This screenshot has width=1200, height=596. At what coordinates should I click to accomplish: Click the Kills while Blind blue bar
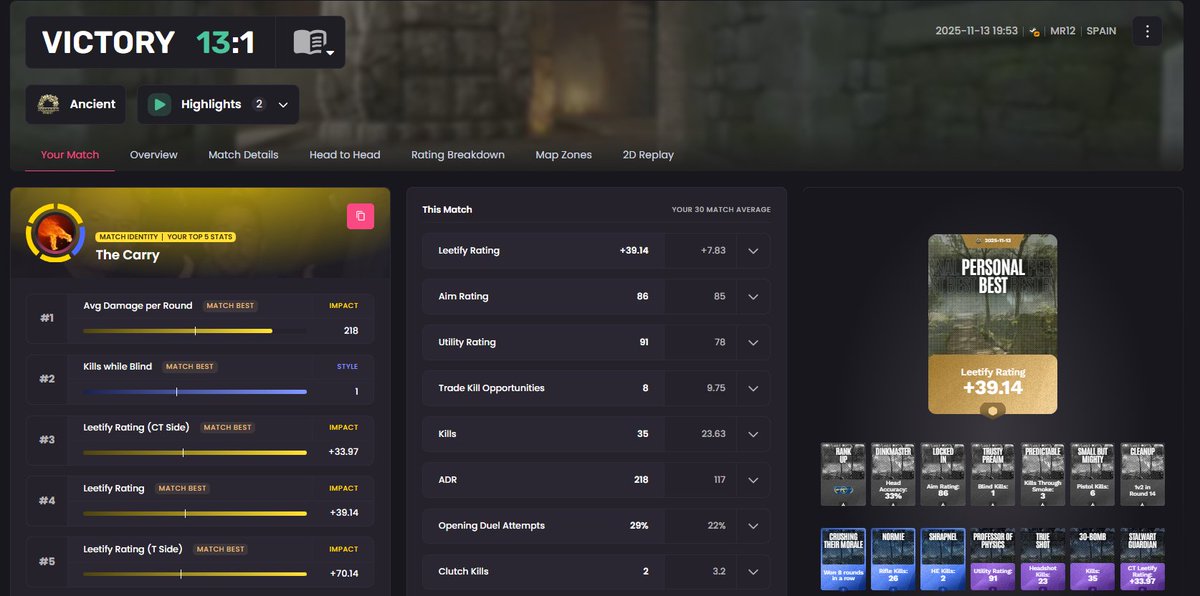pos(195,392)
